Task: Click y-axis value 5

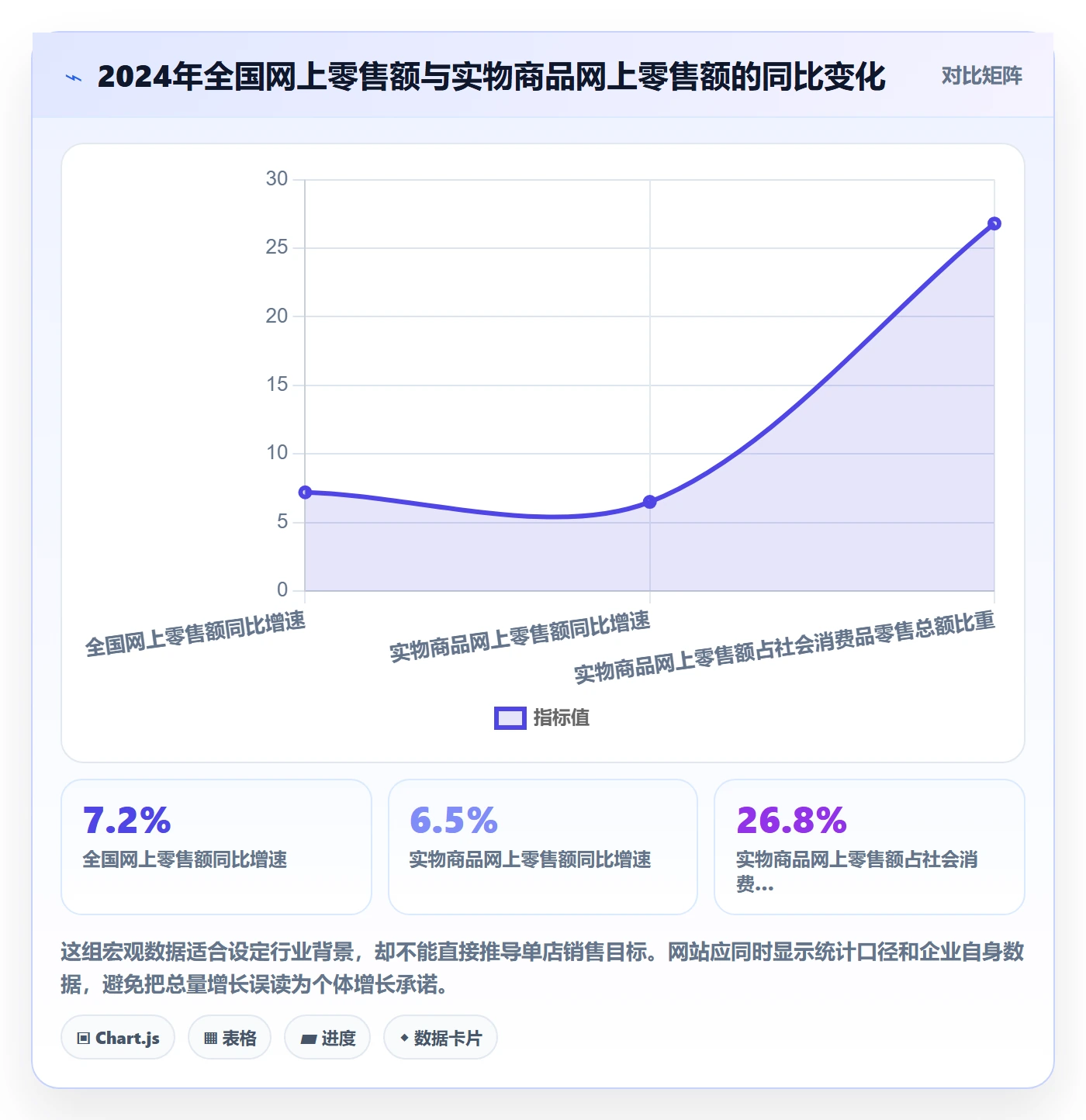Action: [282, 521]
